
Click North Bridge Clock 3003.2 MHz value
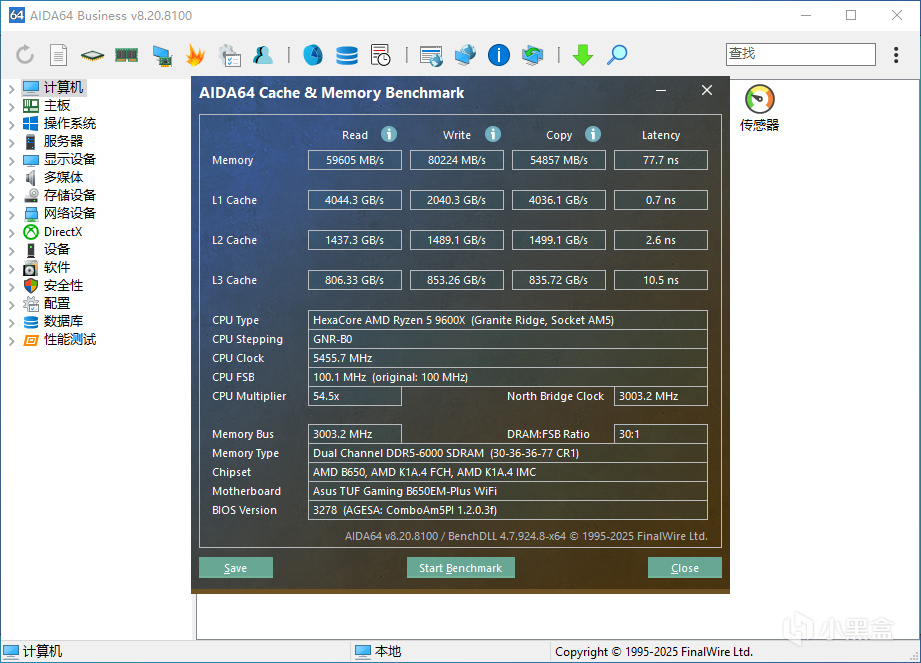point(660,396)
